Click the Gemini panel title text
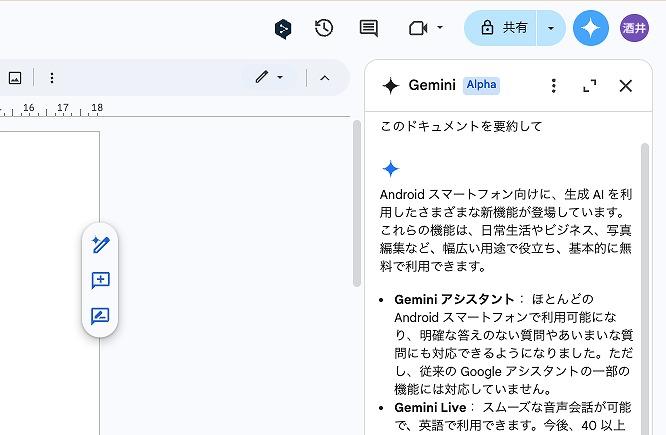The height and width of the screenshot is (435, 666). 432,85
